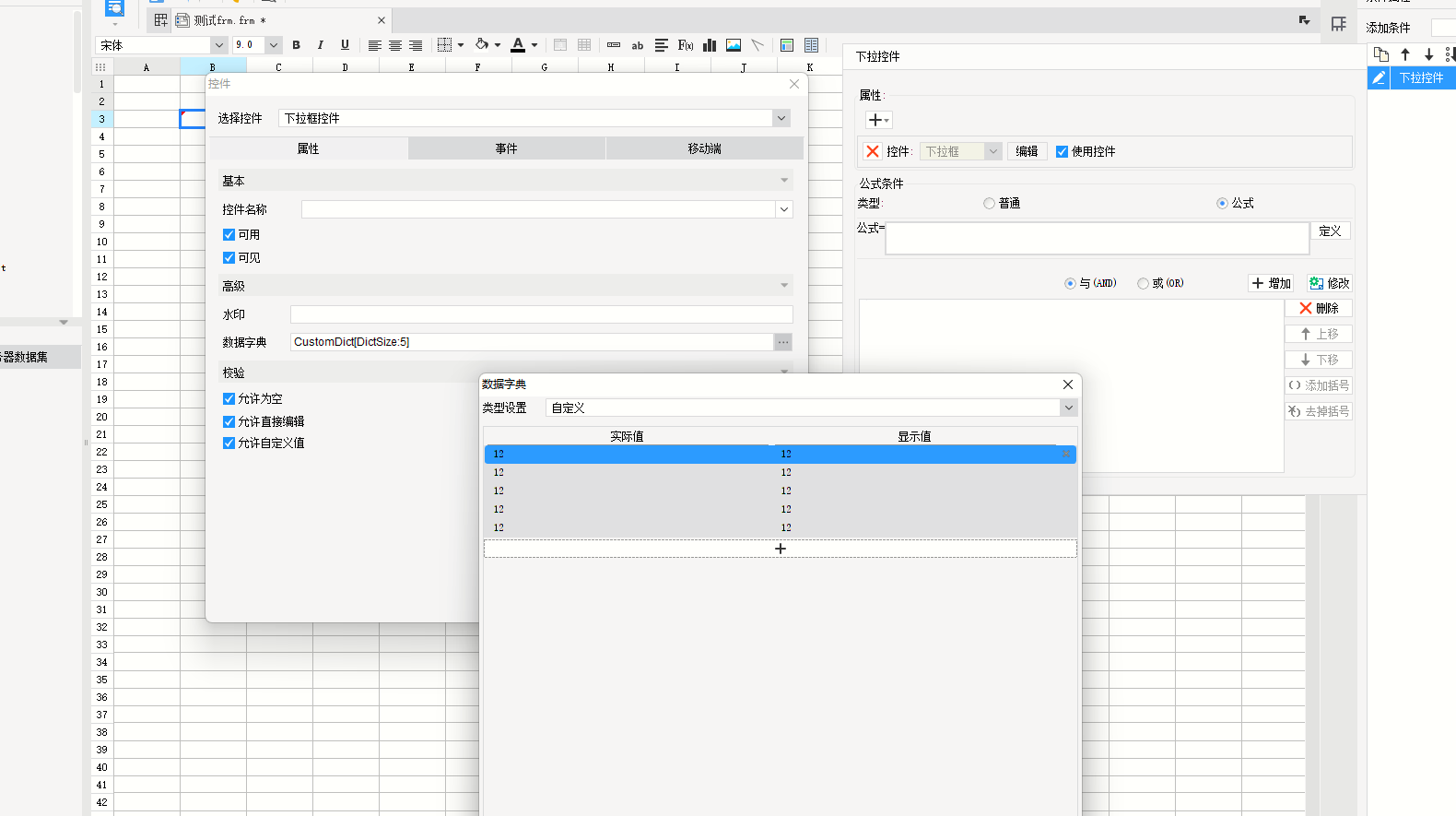Select the 或(OR) radio button
Viewport: 1456px width, 816px height.
tap(1143, 284)
